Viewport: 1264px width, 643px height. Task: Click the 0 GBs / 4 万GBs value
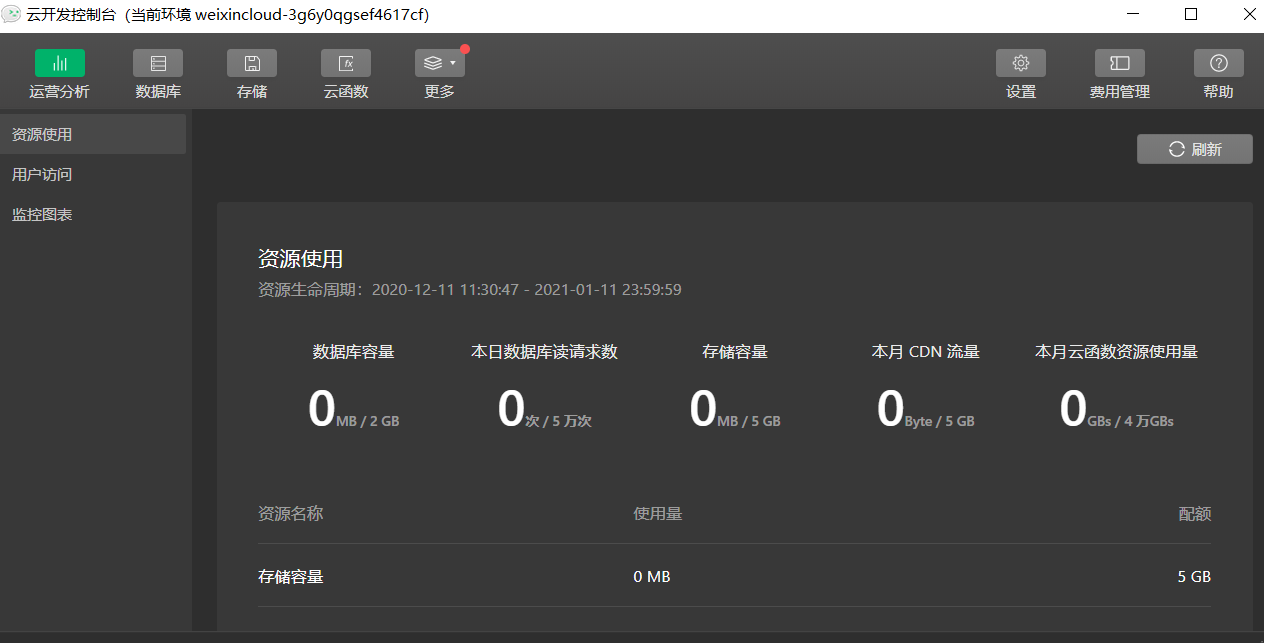(1116, 410)
